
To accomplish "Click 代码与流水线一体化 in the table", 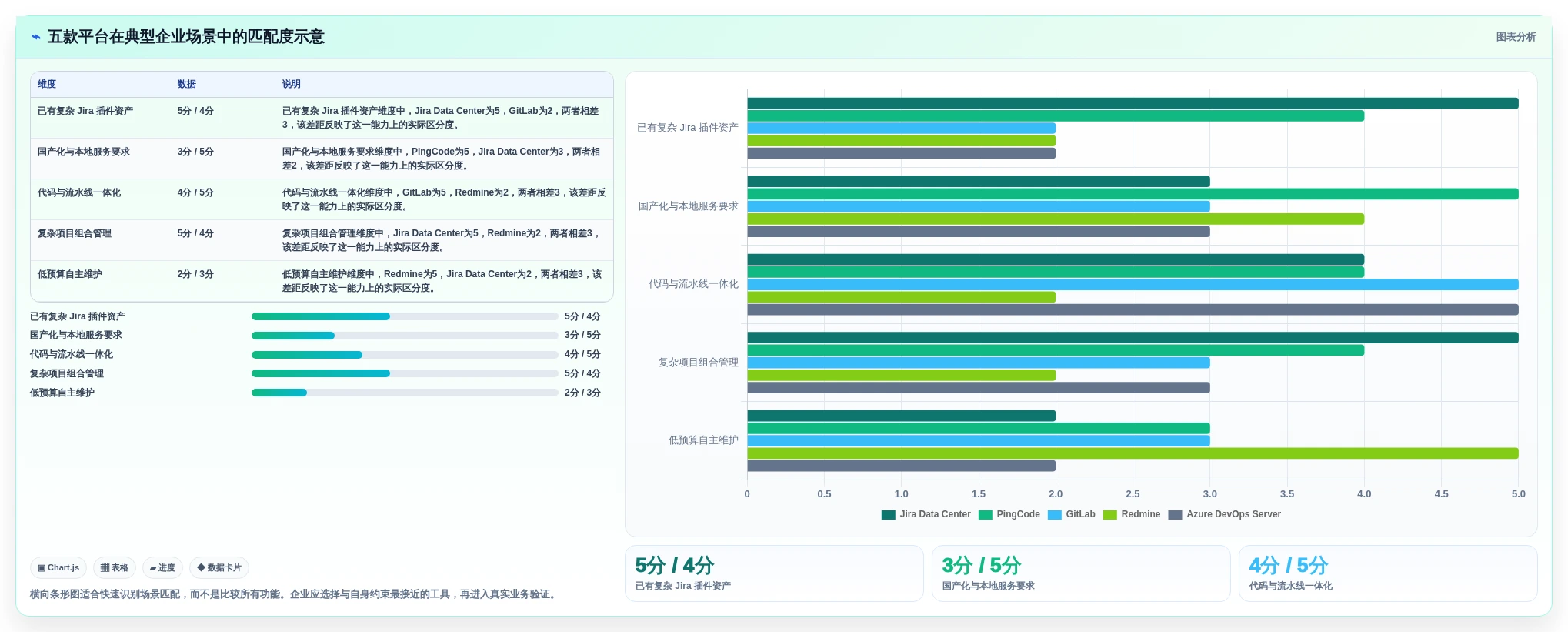I will (79, 192).
